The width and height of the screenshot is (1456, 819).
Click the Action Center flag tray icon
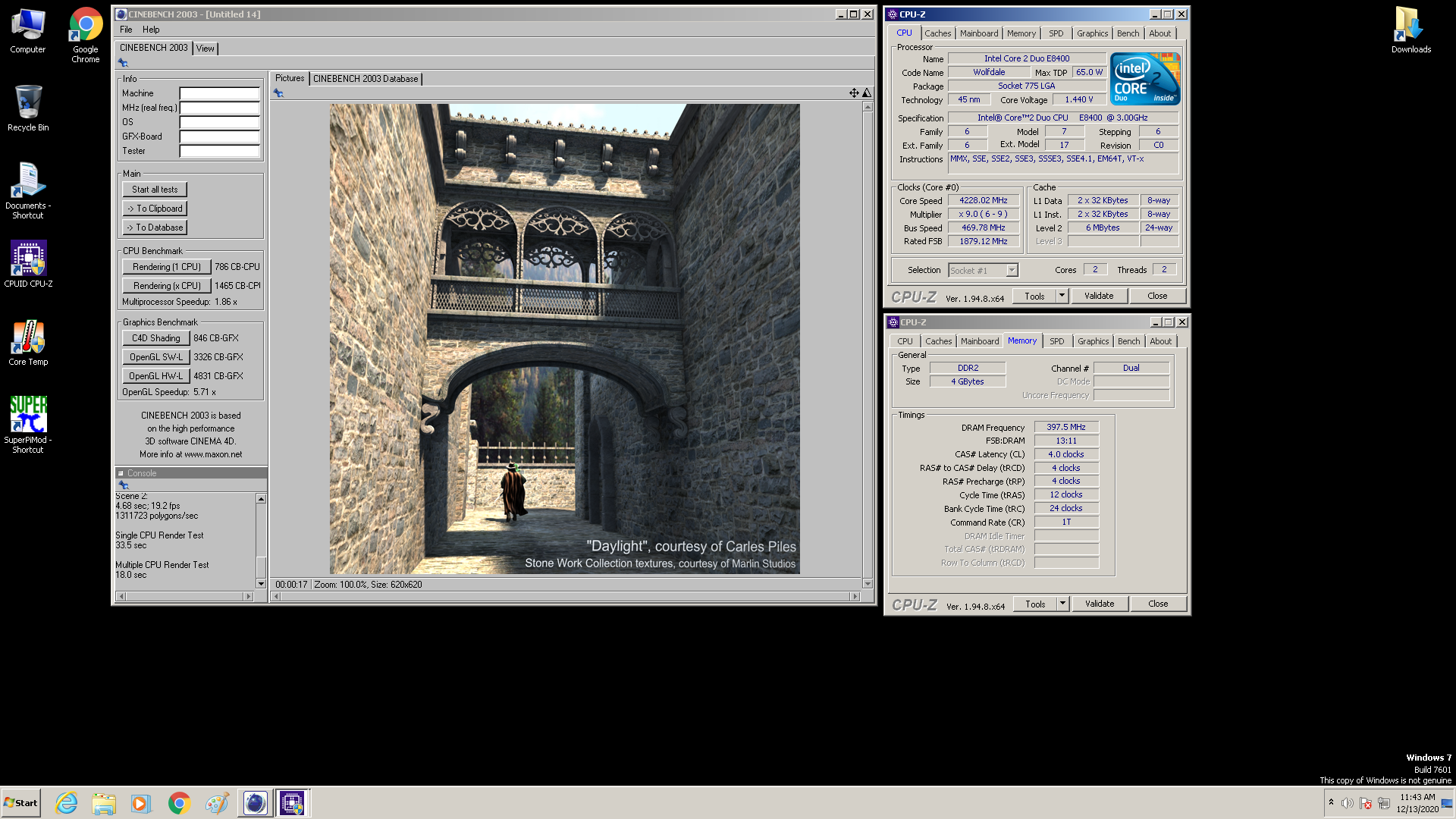[x=1366, y=803]
